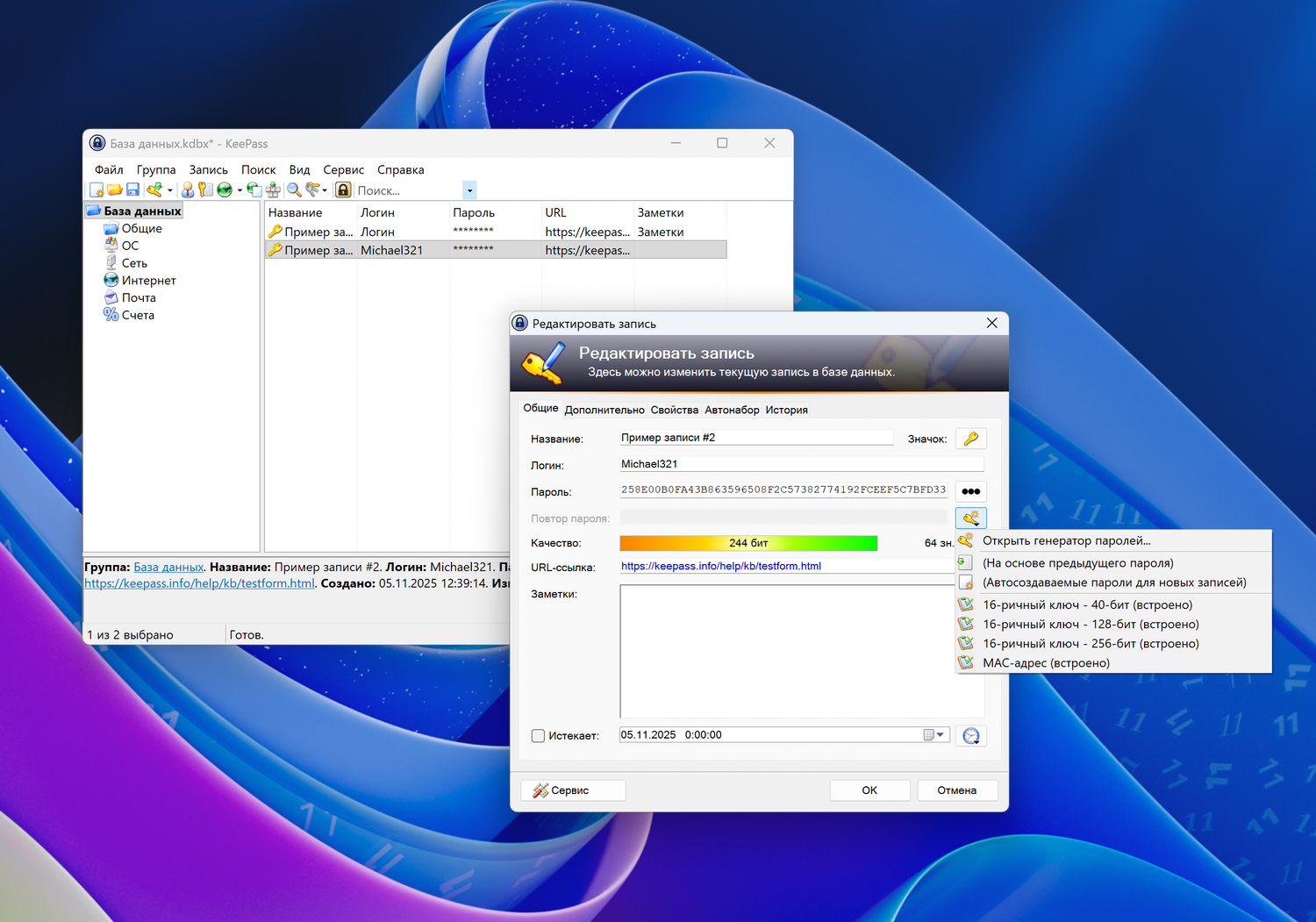The image size is (1316, 922).
Task: Click the Отмена button
Action: [956, 790]
